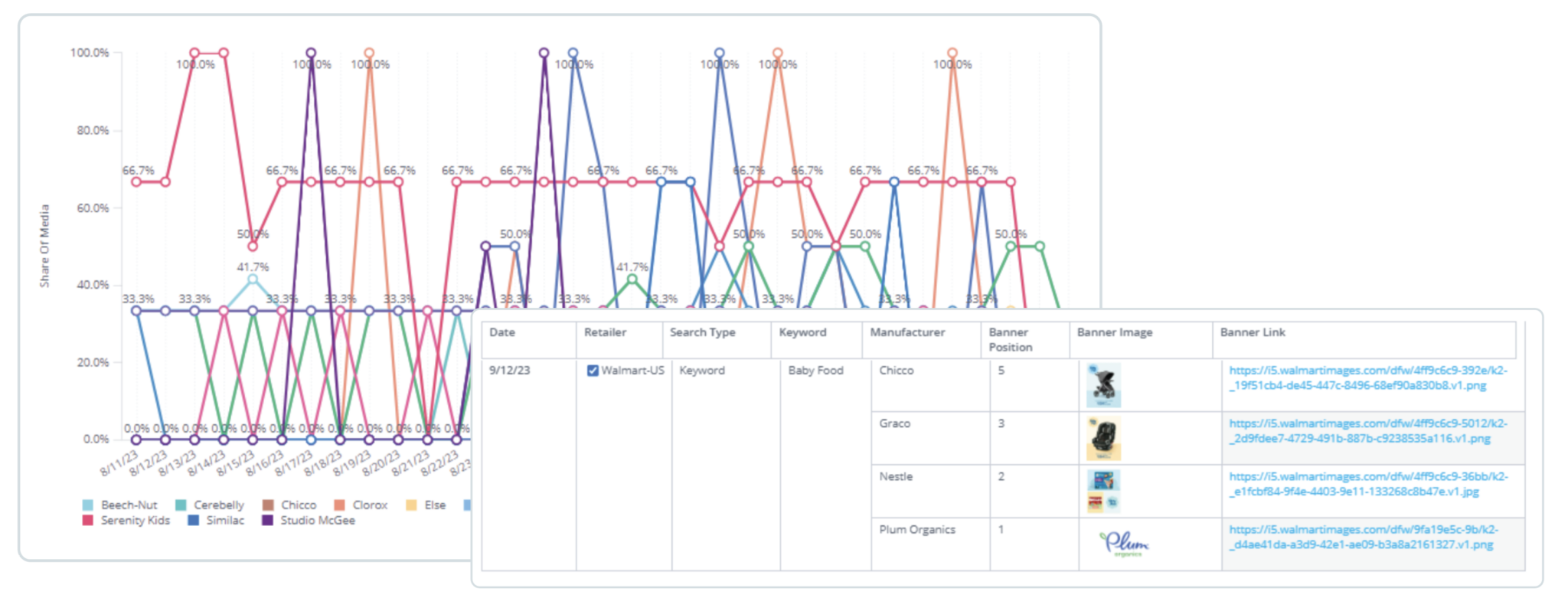Open the Nestle banner image link

(1368, 484)
